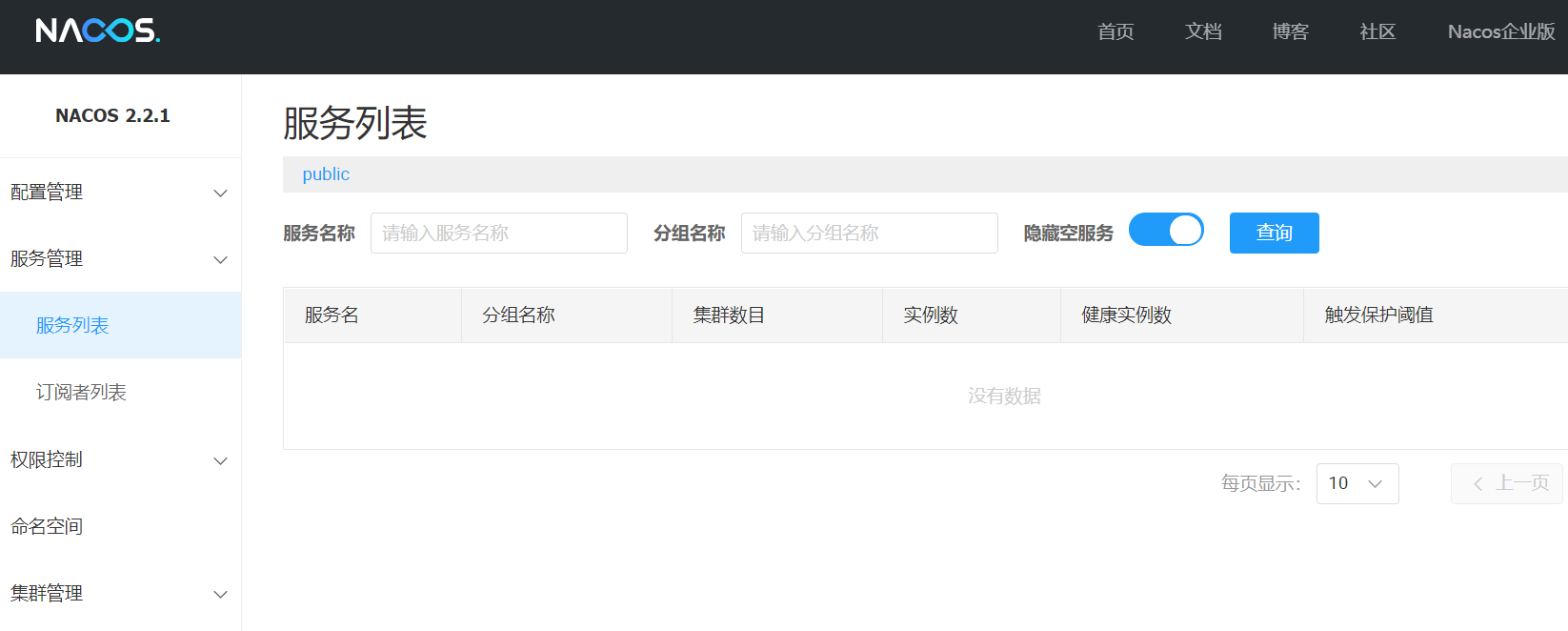
Task: Focus the 服务名称 input field
Action: pyautogui.click(x=498, y=234)
